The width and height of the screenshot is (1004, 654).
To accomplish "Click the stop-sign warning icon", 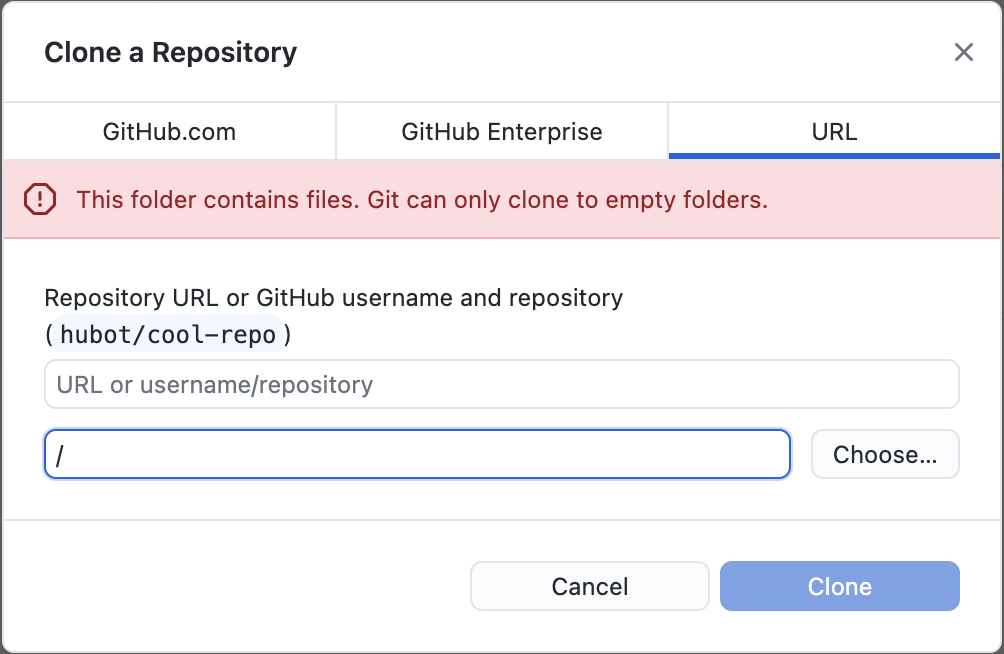I will pyautogui.click(x=41, y=200).
